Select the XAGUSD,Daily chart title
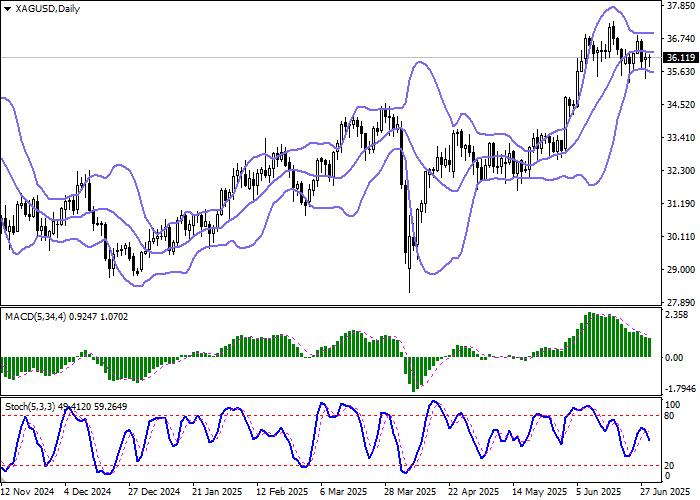Screen dimensions: 700x500 [x=46, y=9]
